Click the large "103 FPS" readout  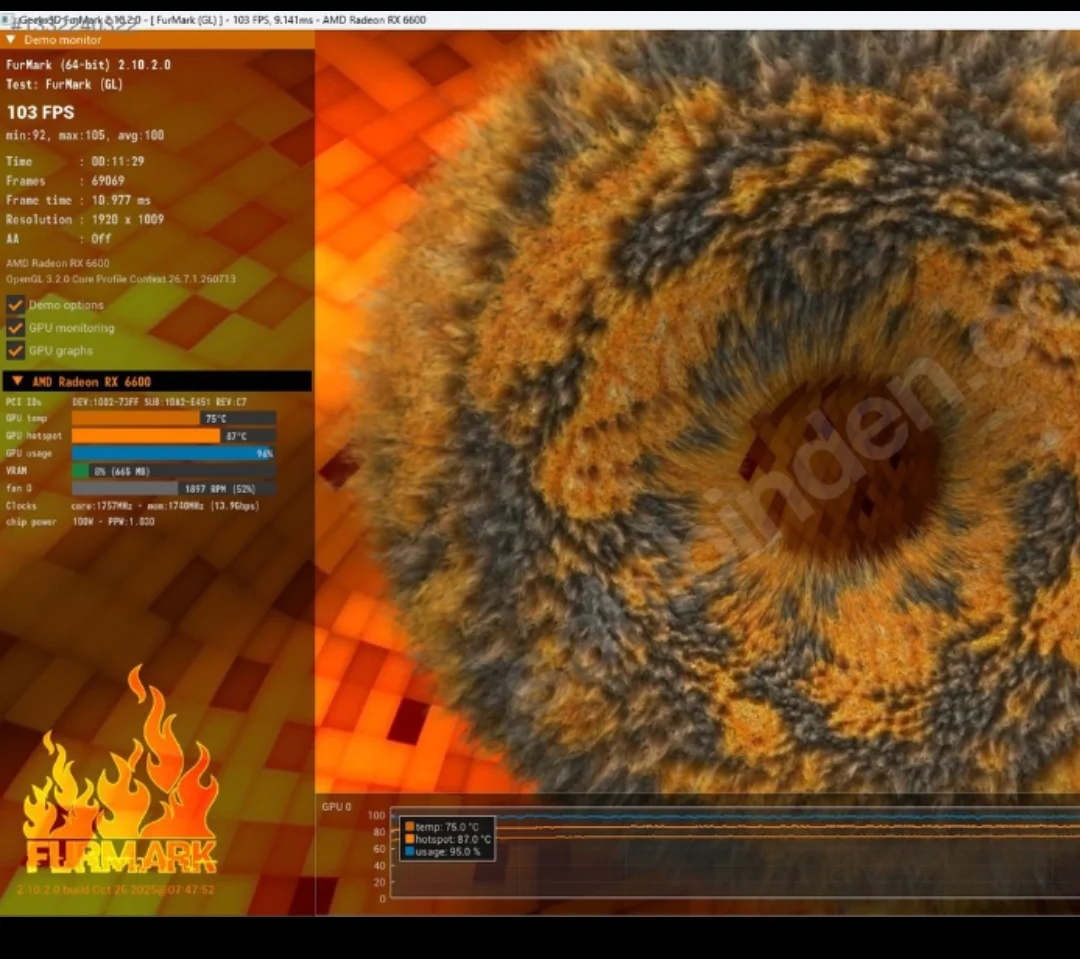[41, 112]
